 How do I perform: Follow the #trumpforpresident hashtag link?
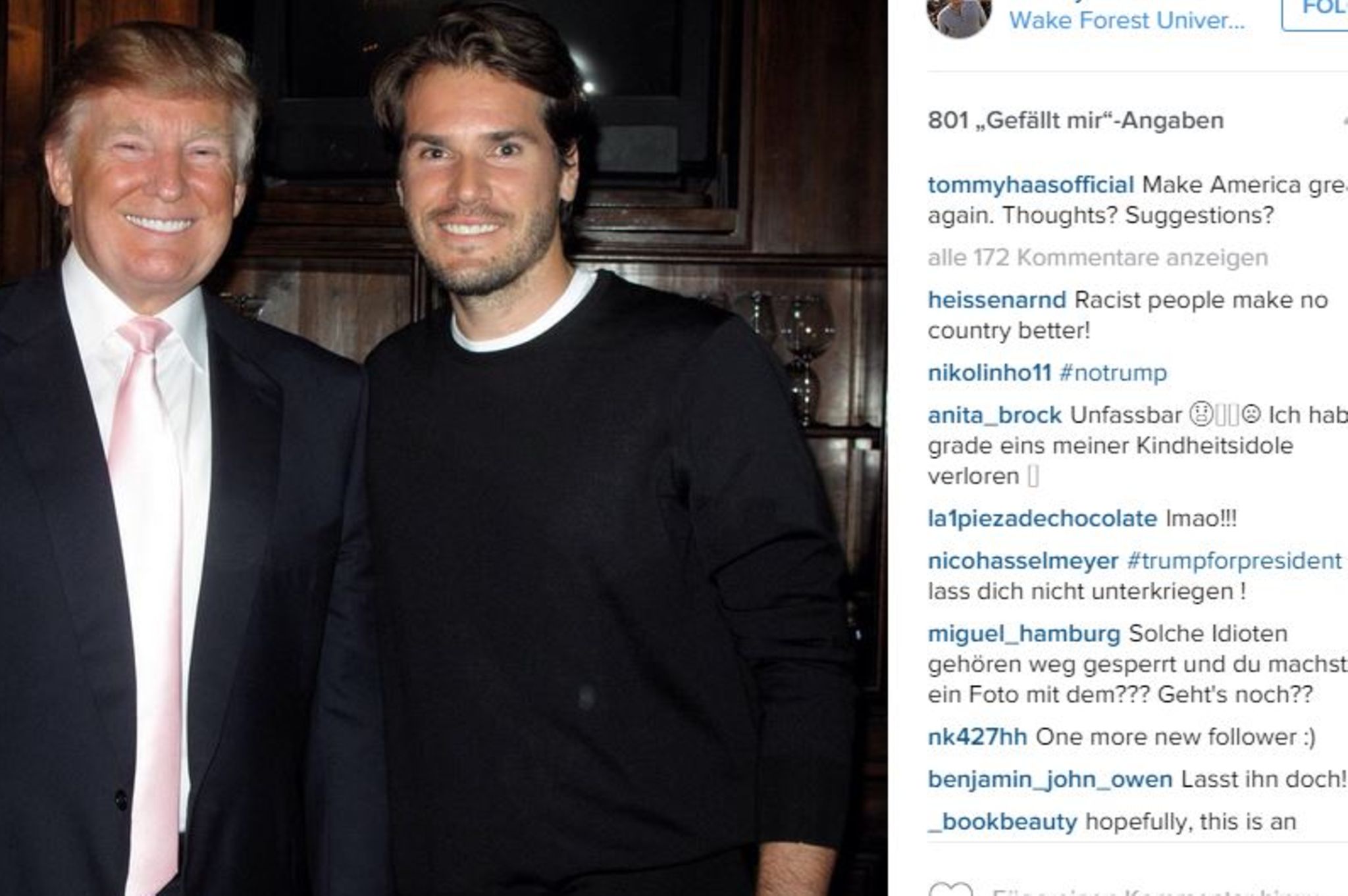point(1233,561)
